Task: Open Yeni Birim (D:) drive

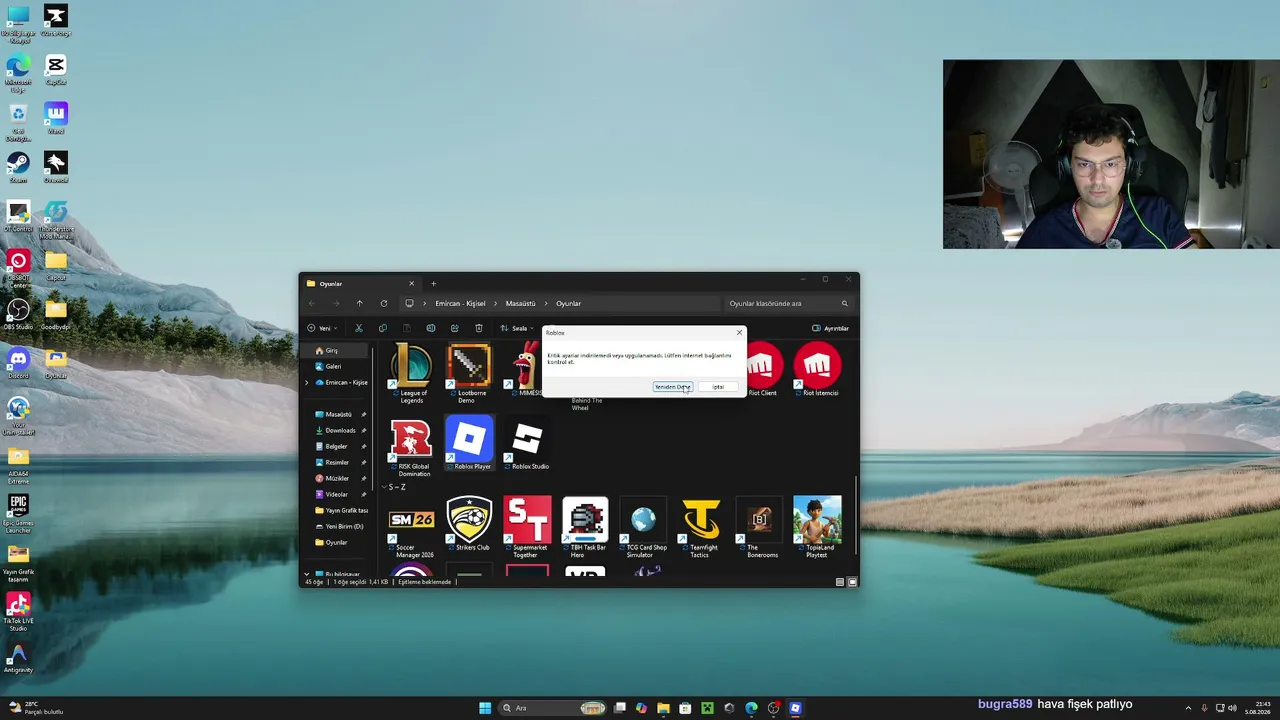Action: [x=338, y=526]
